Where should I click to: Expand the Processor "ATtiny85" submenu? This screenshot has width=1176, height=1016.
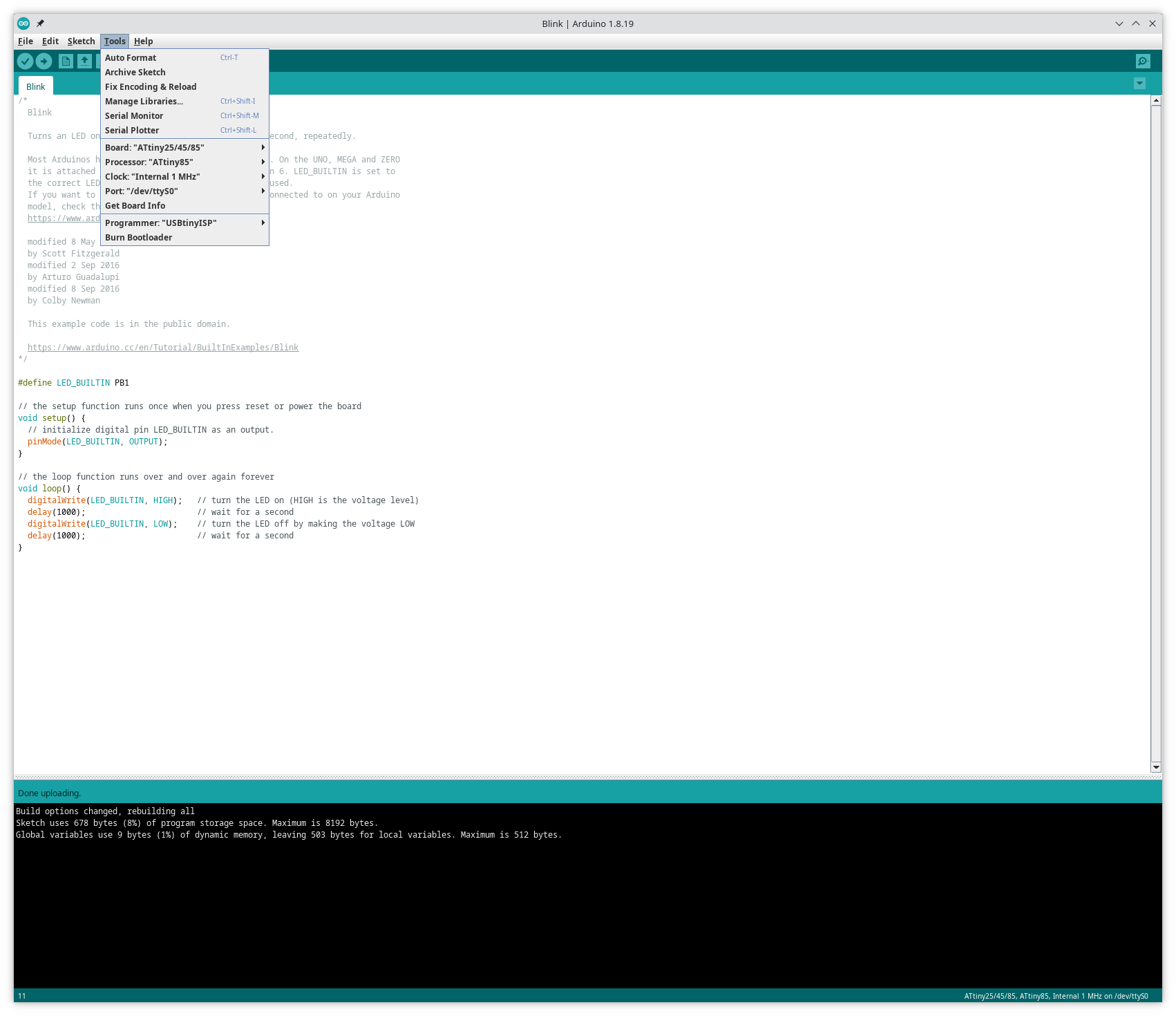click(x=184, y=162)
